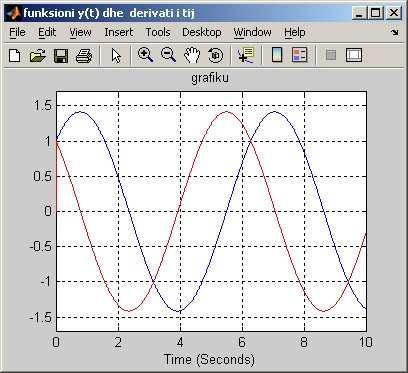Expand the Tools menu
This screenshot has width=408, height=373.
(158, 32)
